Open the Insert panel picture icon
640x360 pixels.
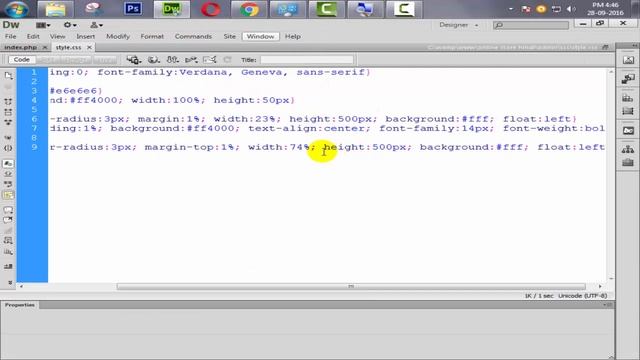click(628, 60)
